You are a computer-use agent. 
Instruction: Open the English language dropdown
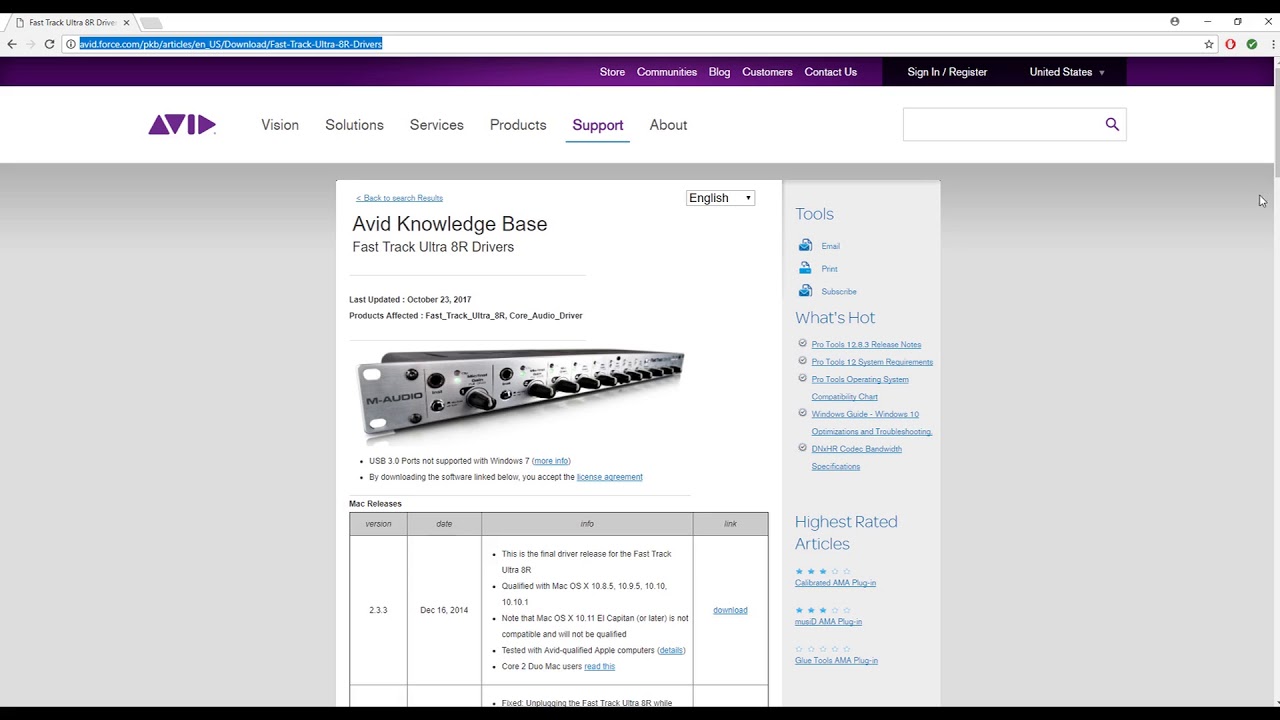pos(720,198)
